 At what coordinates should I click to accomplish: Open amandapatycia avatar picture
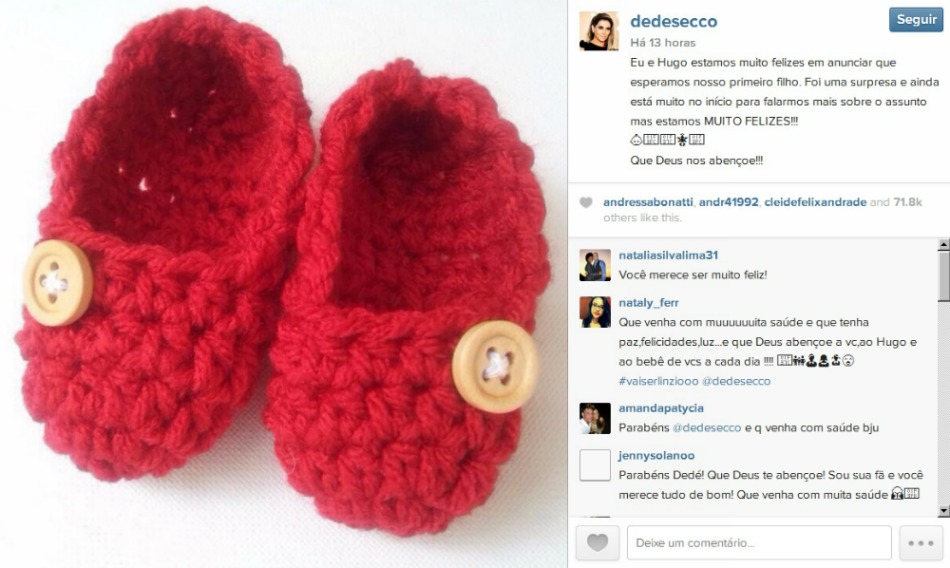(x=595, y=418)
